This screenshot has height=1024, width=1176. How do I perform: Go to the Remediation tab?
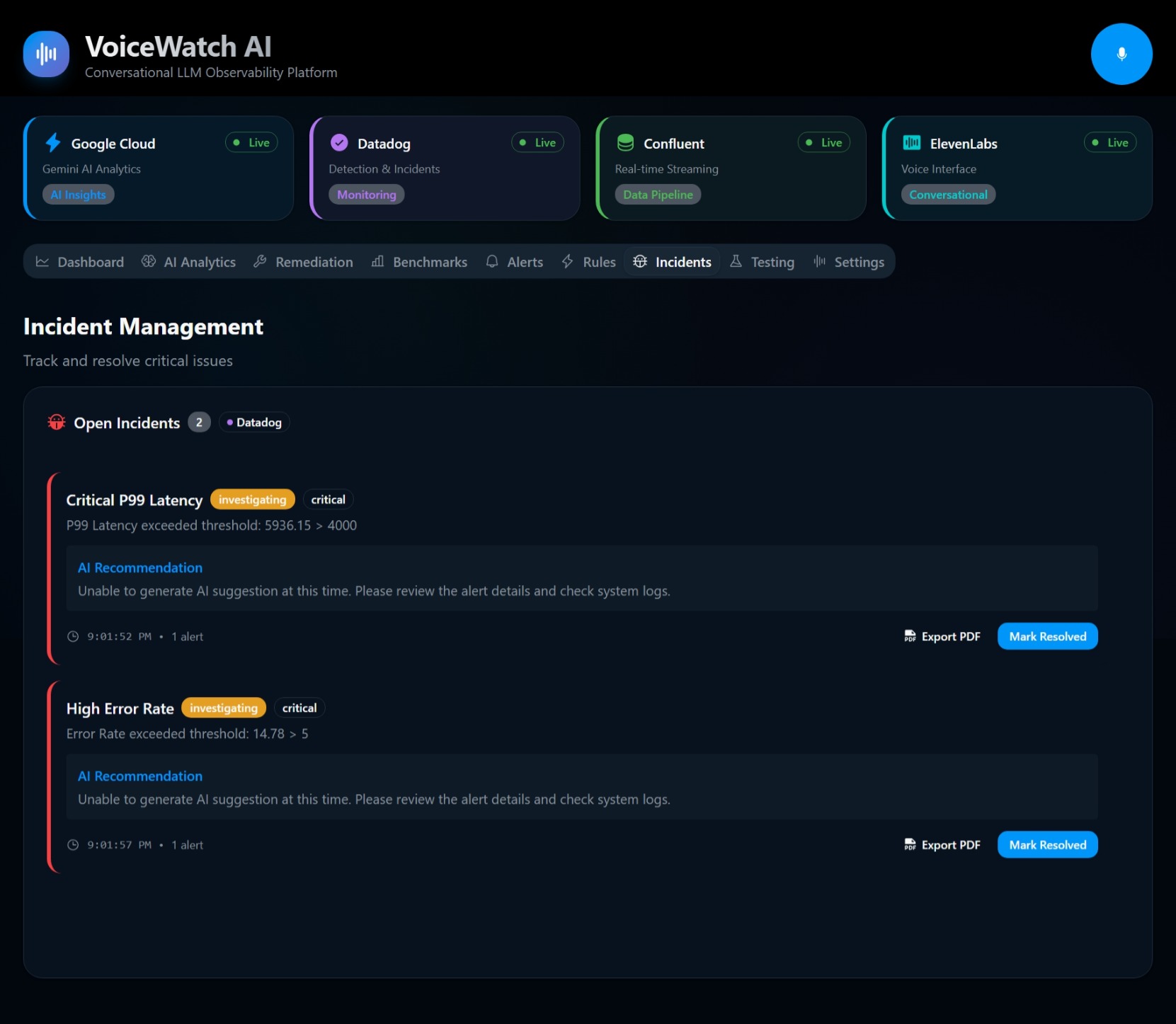tap(303, 262)
